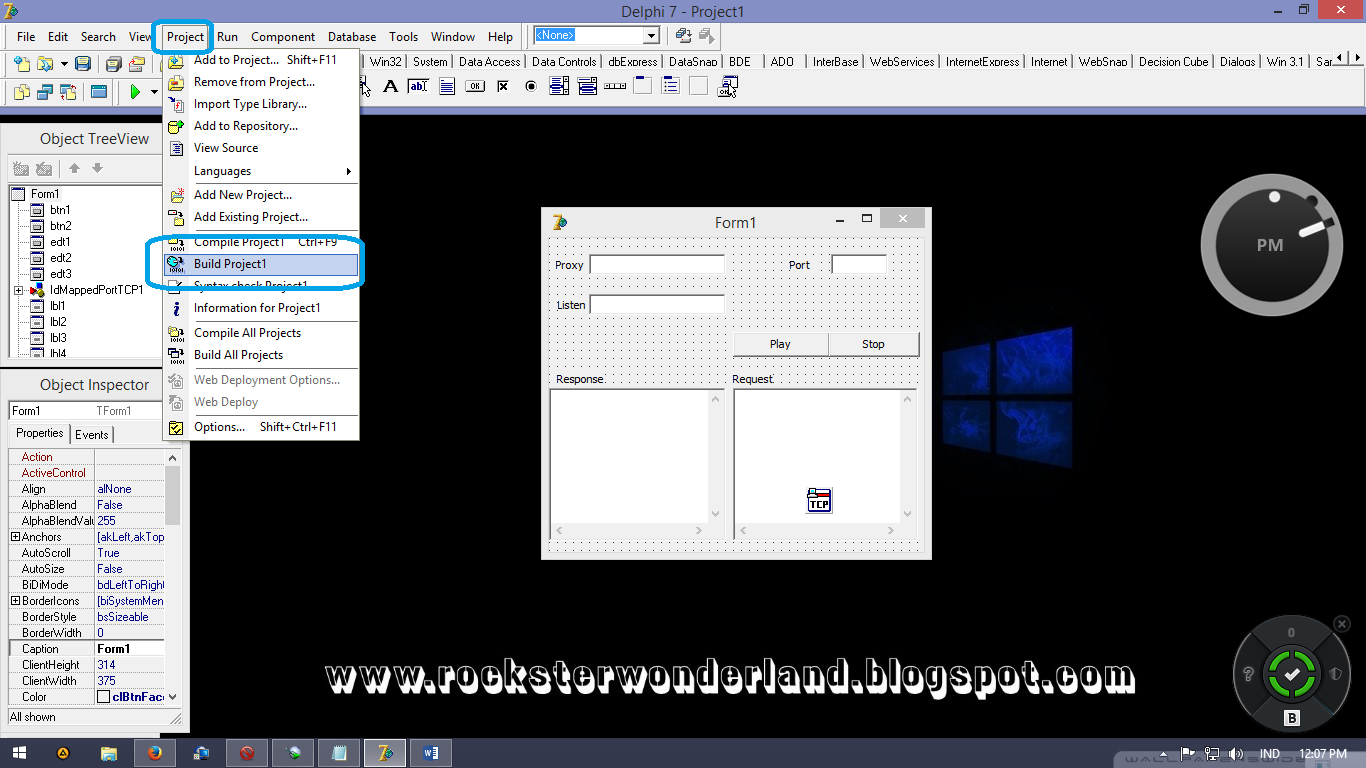Screen dimensions: 1366x768
Task: Select the Label component icon in palette
Action: (x=390, y=87)
